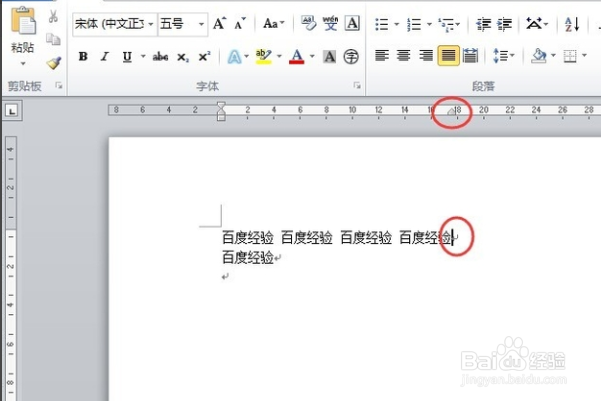
Task: Click the Cut scissors icon
Action: (53, 16)
